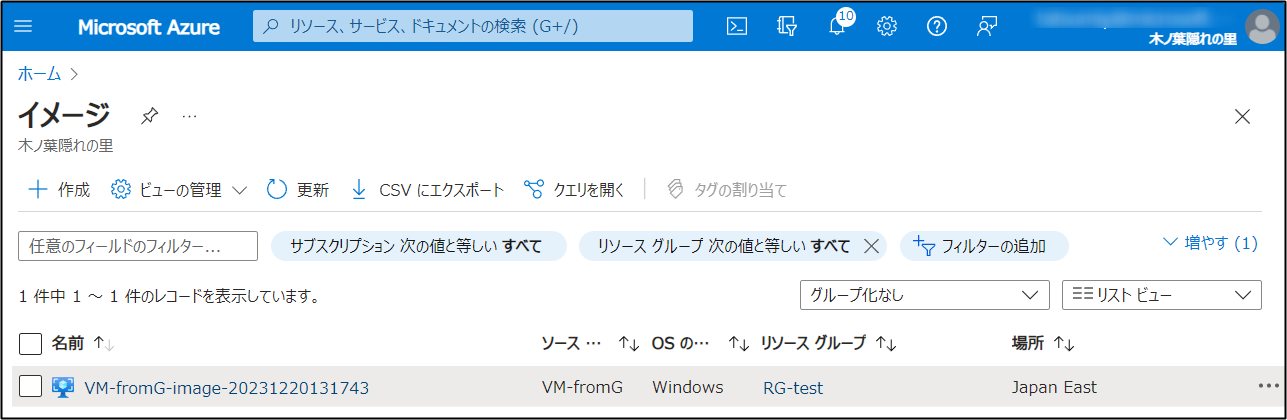Viewport: 1287px width, 420px height.
Task: Click RG-test resource group cell
Action: point(793,387)
